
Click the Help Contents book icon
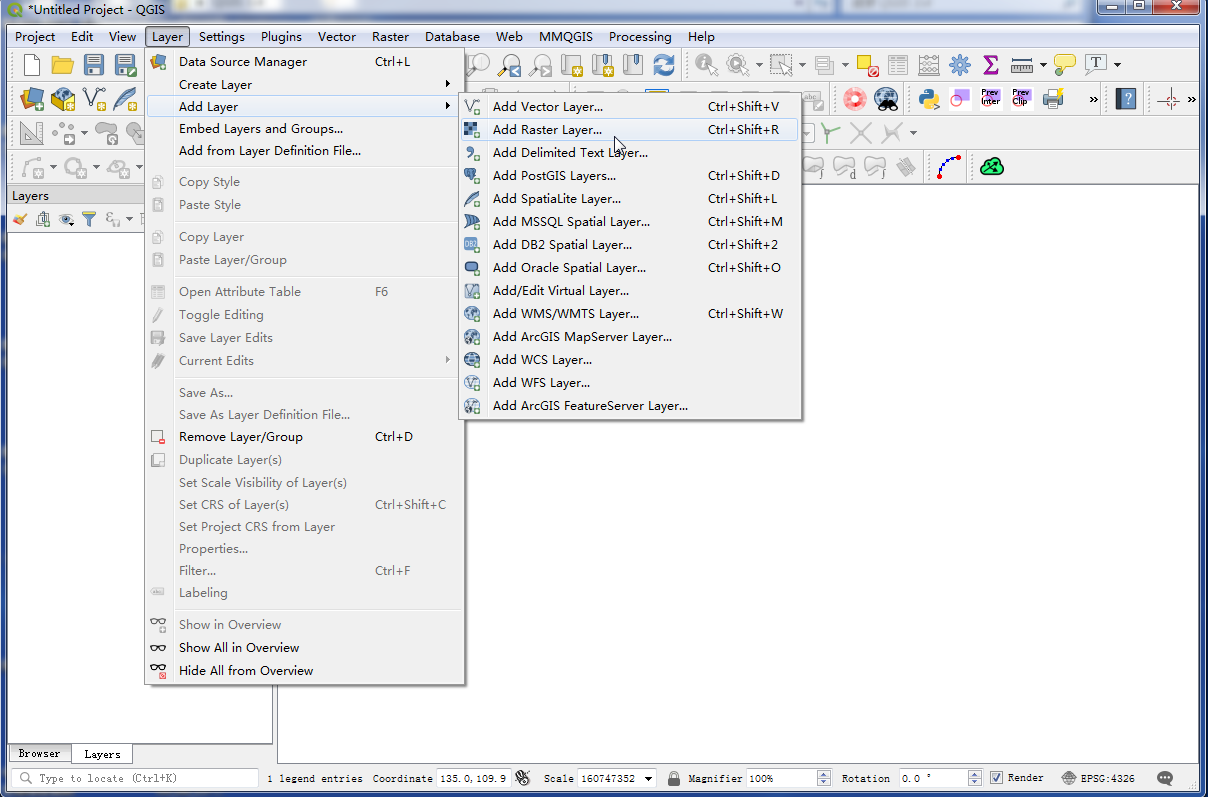[x=1127, y=98]
